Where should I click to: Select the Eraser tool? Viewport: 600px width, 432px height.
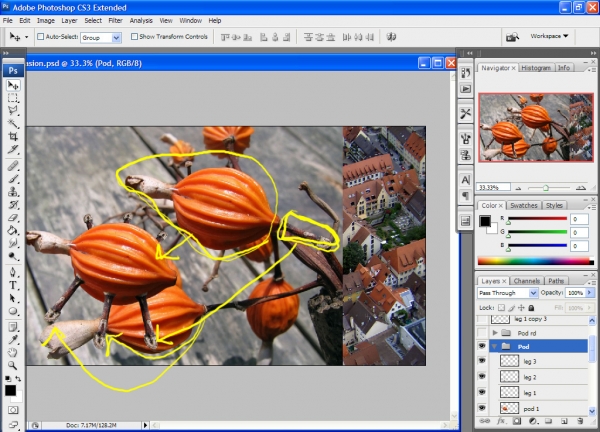point(13,218)
